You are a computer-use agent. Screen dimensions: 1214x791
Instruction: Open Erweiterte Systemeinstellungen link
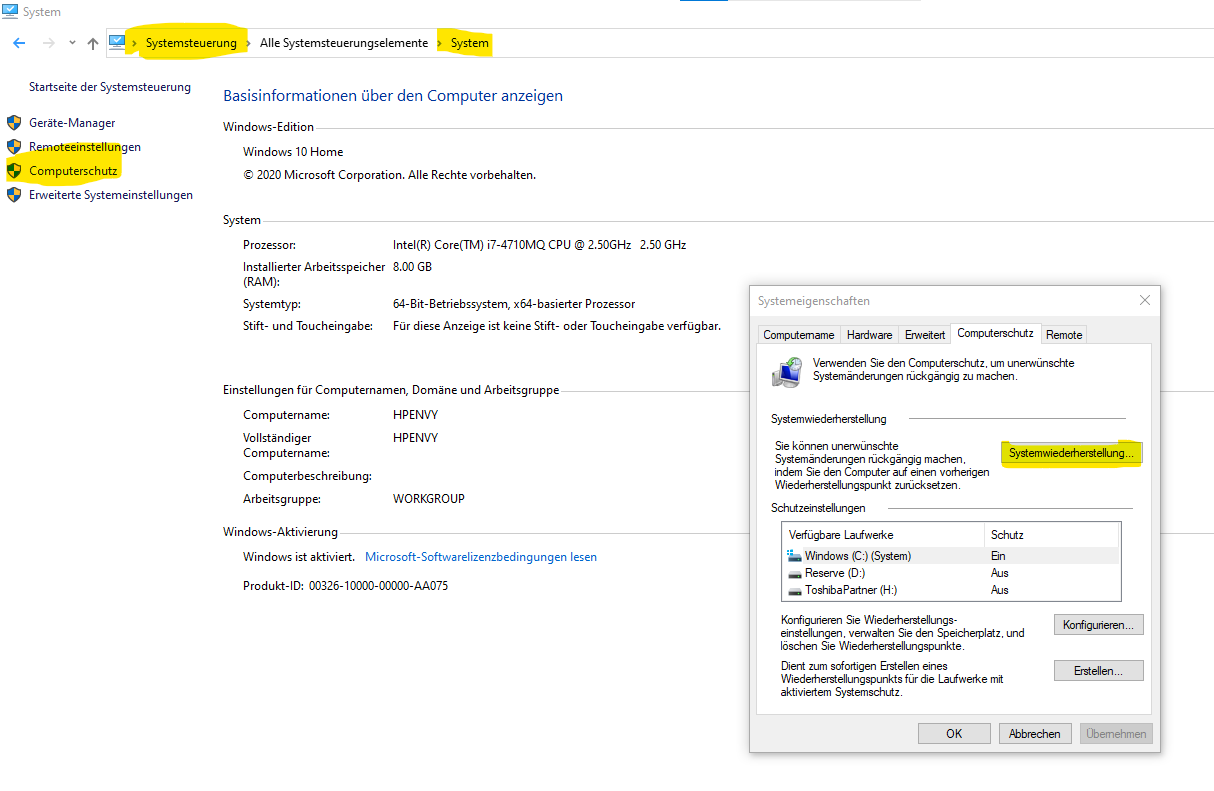(x=111, y=195)
